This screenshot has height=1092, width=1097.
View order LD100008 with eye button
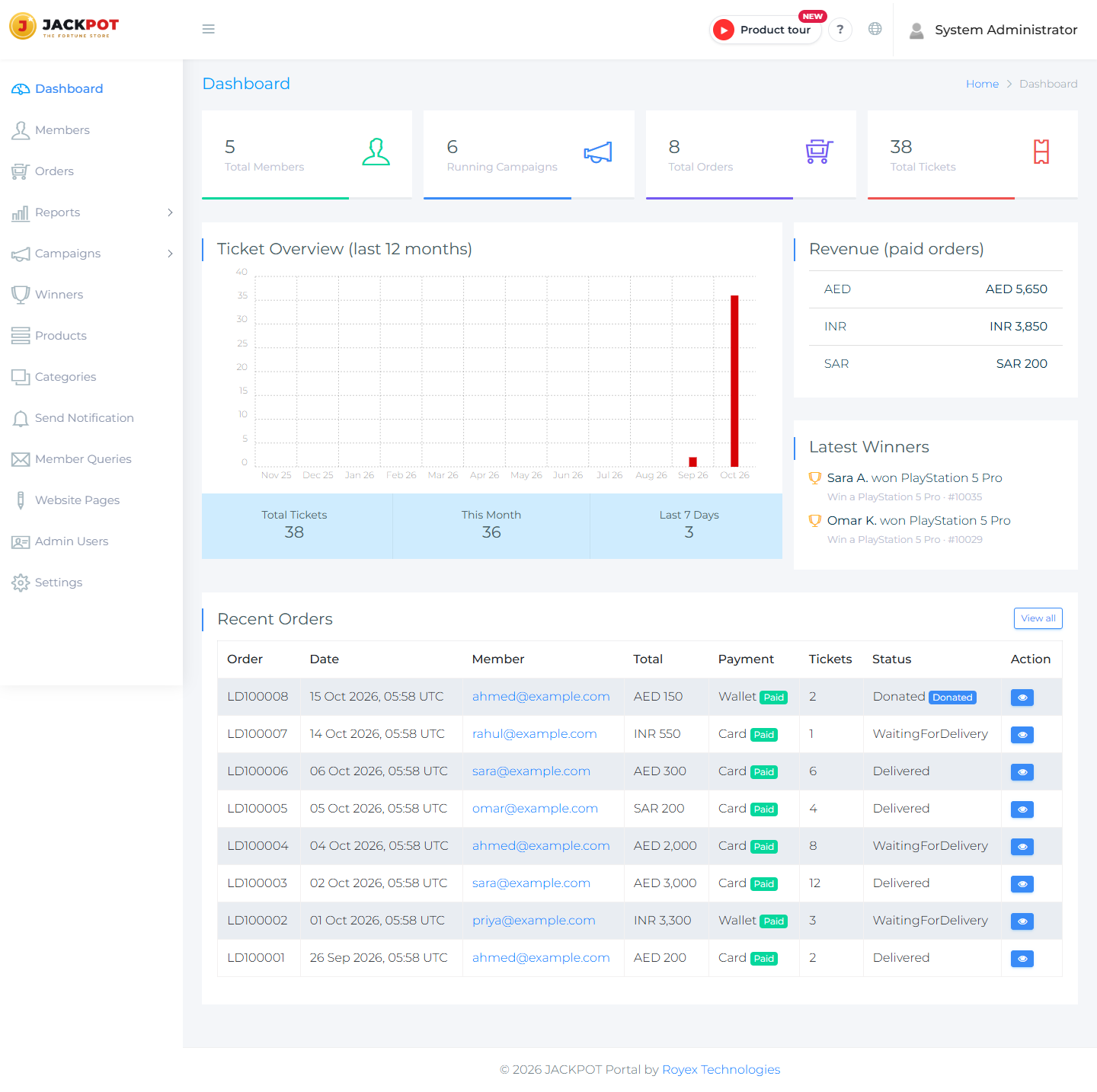click(x=1022, y=698)
